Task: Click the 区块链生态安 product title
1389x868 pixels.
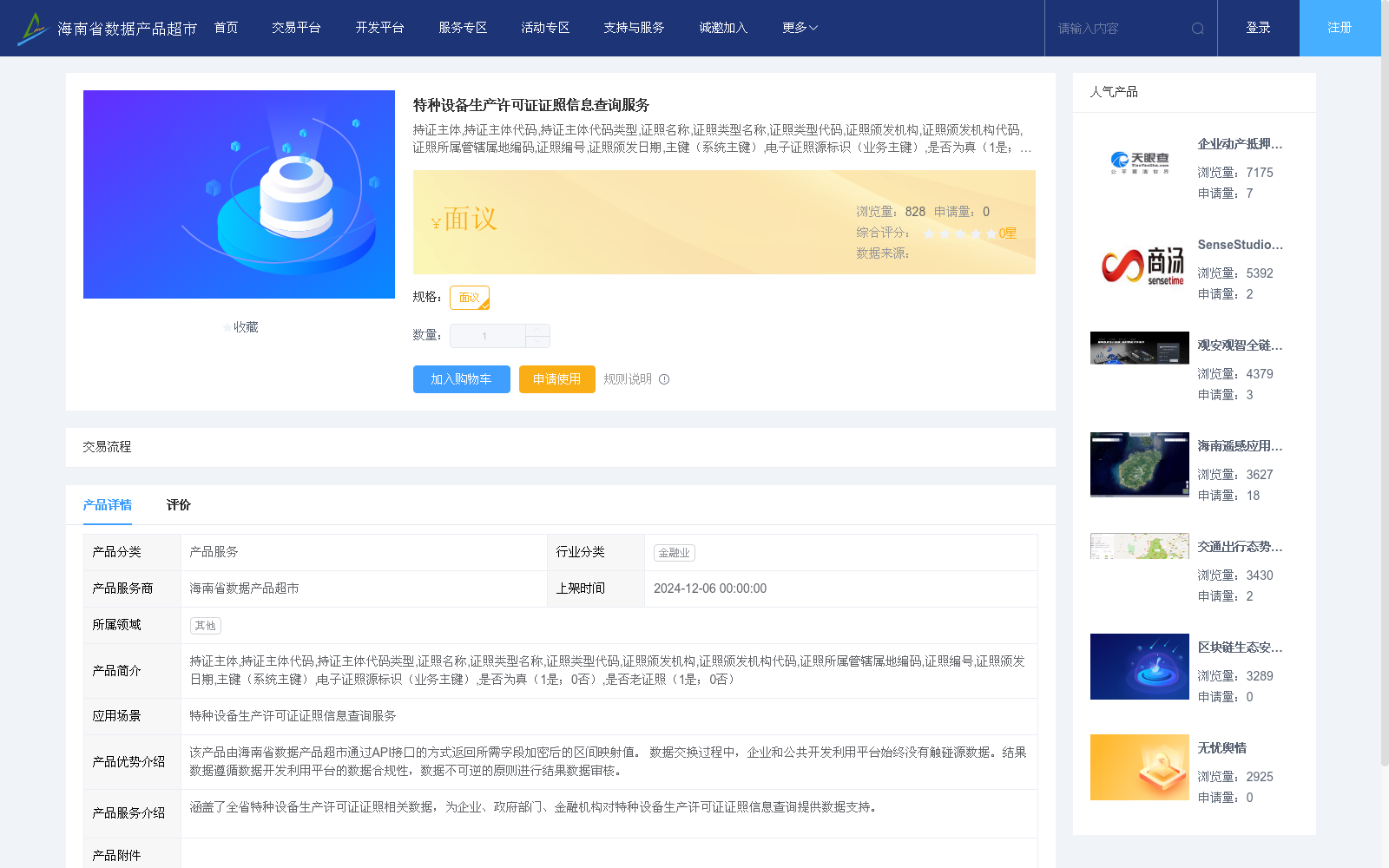Action: coord(1240,648)
